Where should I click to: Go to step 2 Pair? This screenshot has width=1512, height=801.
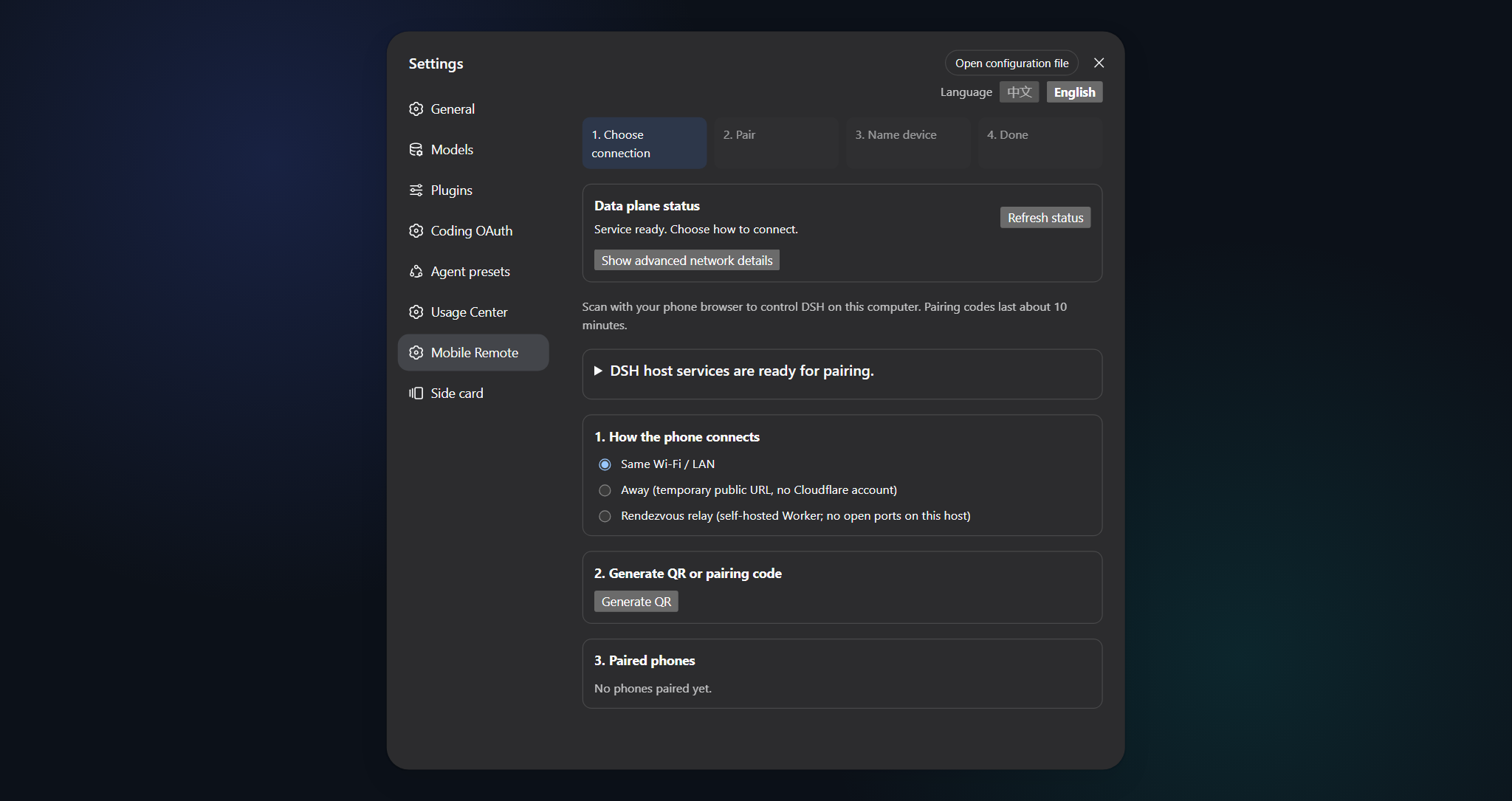(x=776, y=143)
